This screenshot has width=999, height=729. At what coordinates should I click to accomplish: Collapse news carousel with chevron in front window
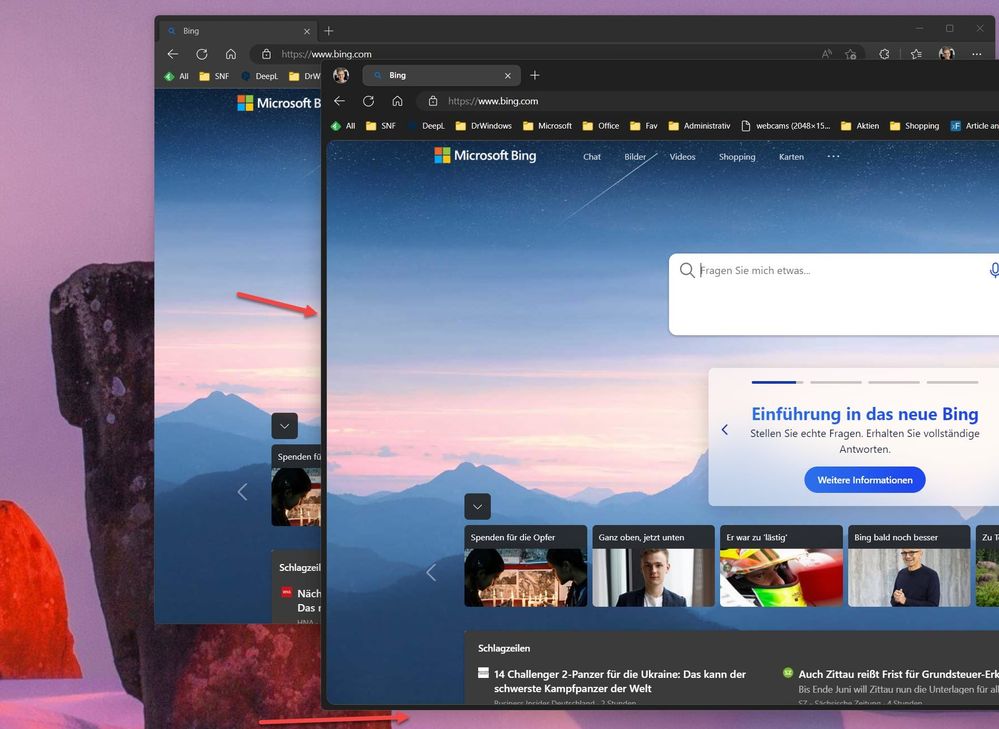478,507
